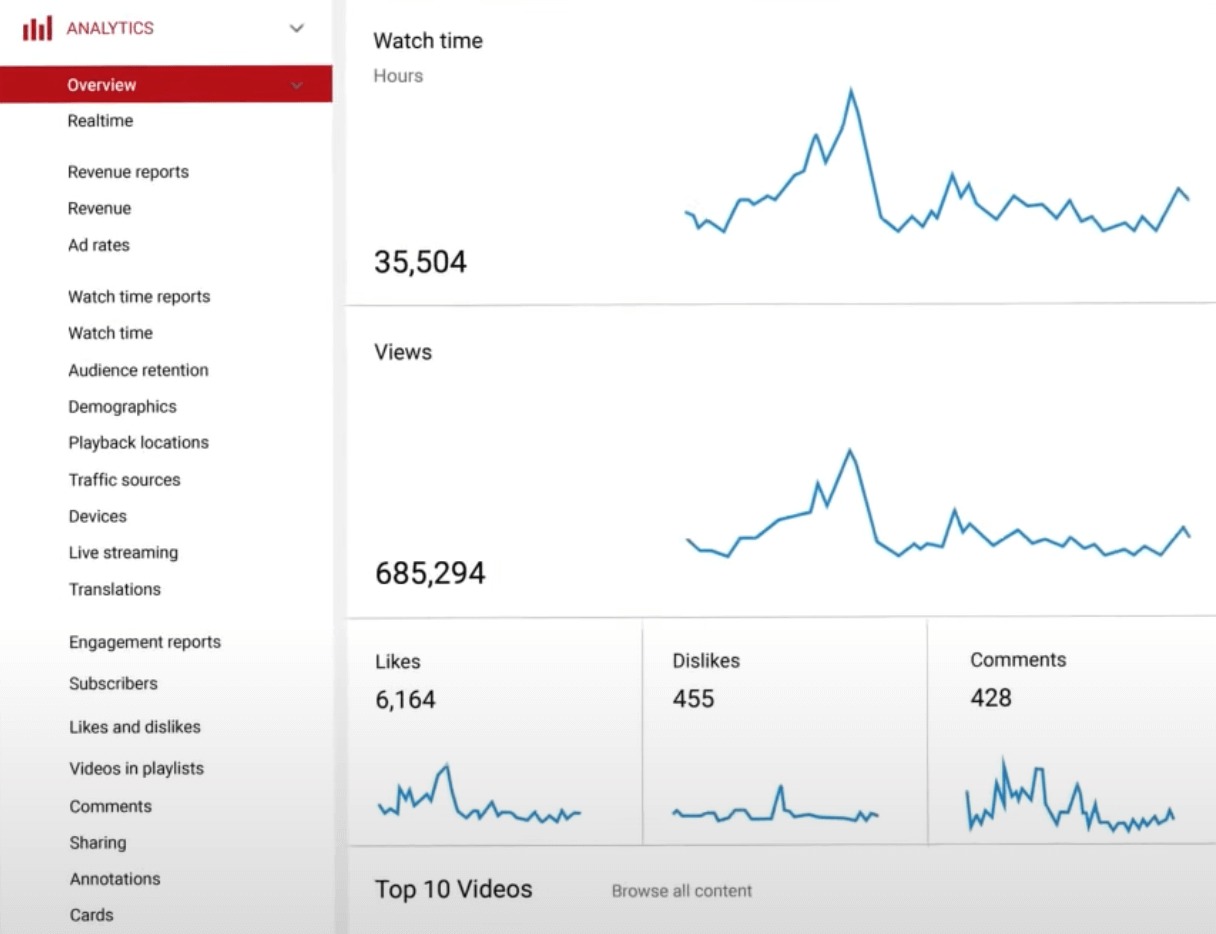Select Live streaming in sidebar
Screen dimensions: 1216x934
tap(123, 553)
